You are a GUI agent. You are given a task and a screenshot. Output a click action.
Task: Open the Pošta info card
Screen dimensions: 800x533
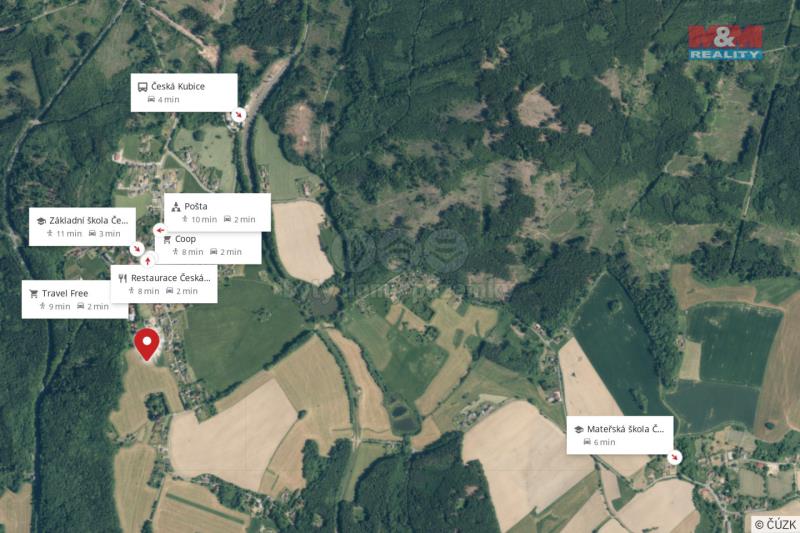point(217,212)
